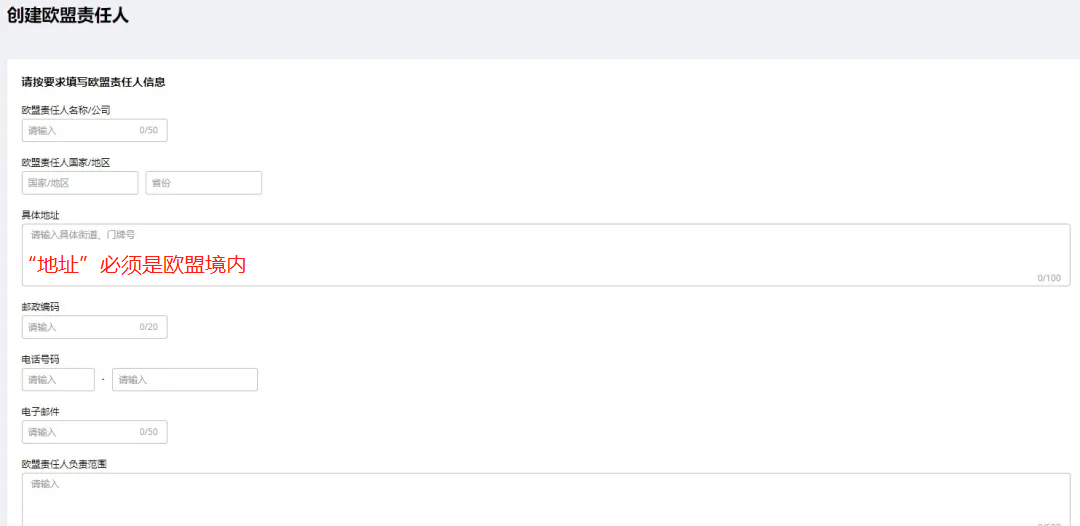Click the 欧盟责任人负责范围 label
The image size is (1080, 526).
[64, 464]
